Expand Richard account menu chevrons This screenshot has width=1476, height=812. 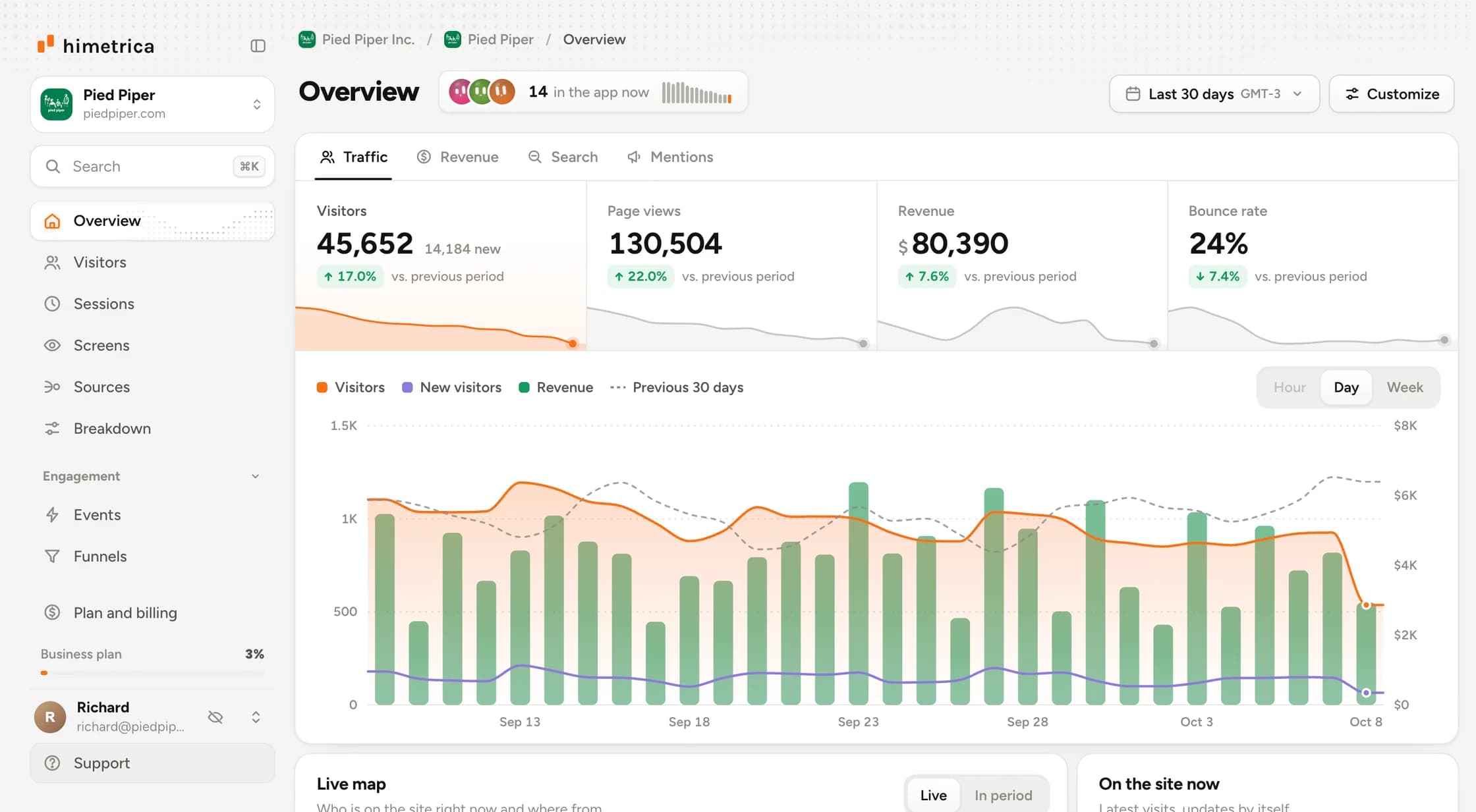[x=256, y=717]
